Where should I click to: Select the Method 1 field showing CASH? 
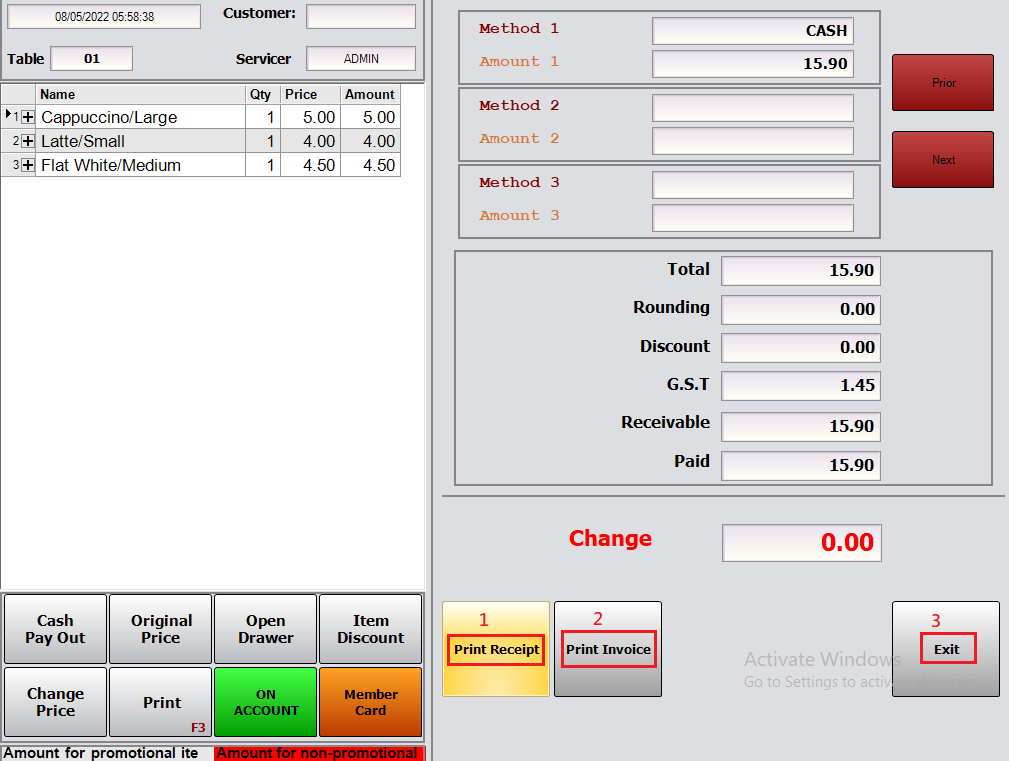coord(753,31)
